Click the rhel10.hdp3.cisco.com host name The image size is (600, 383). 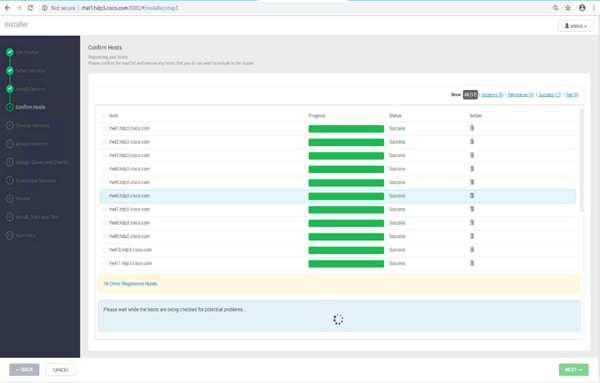(130, 250)
